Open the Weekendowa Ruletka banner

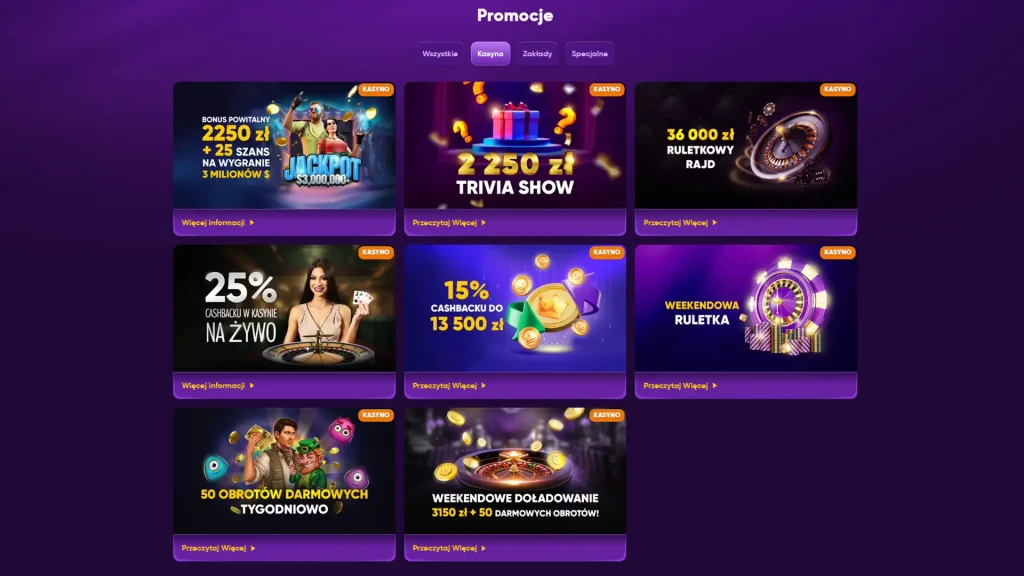pyautogui.click(x=746, y=308)
